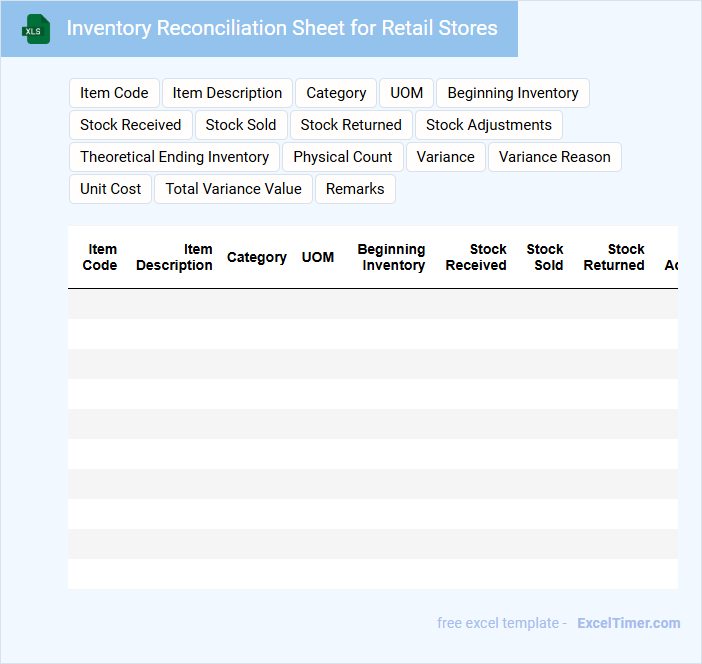Click the green XLS file icon
Viewport: 702px width, 664px height.
coord(36,29)
